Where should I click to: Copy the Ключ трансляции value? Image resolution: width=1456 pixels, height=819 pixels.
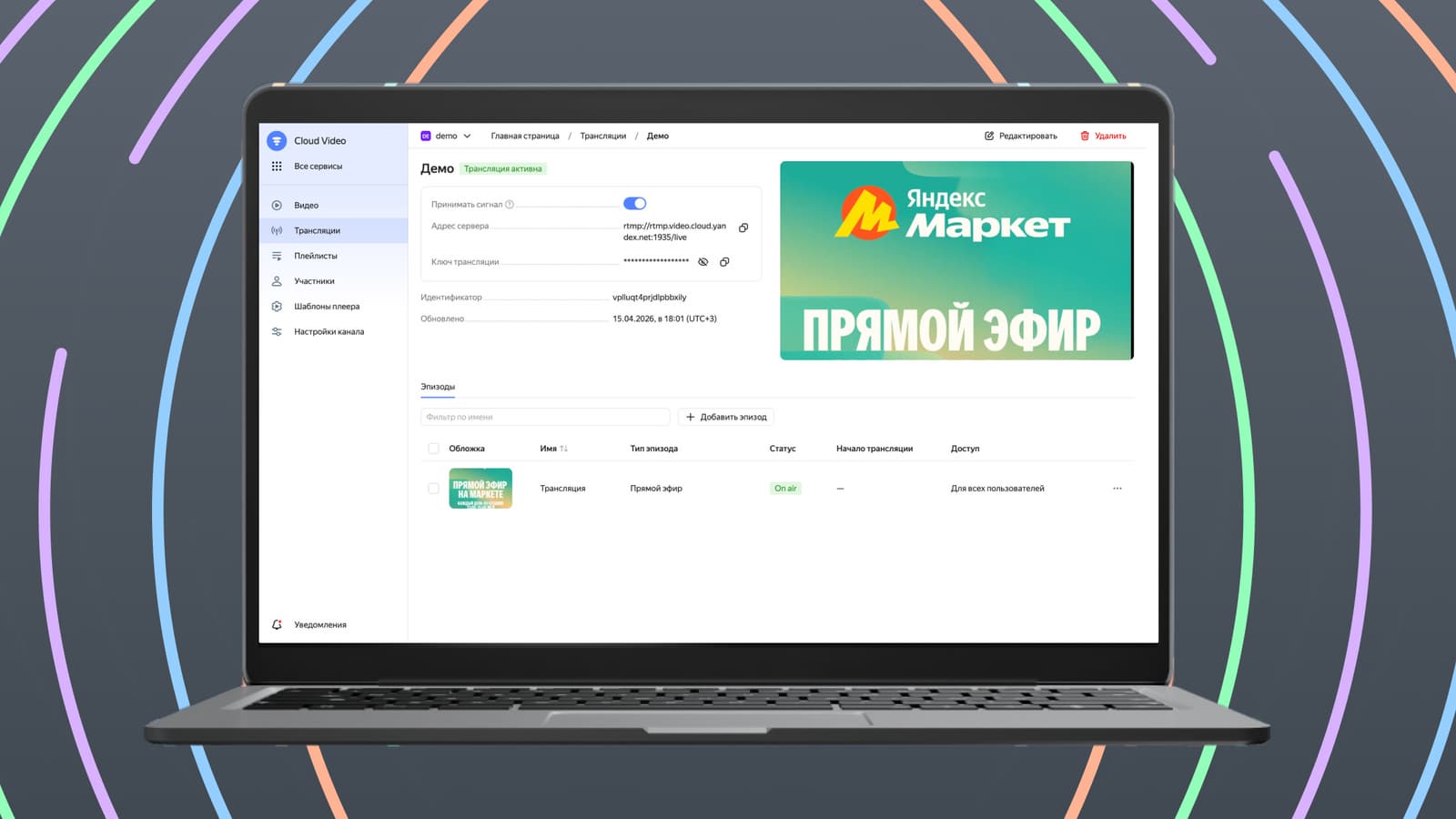click(x=724, y=262)
